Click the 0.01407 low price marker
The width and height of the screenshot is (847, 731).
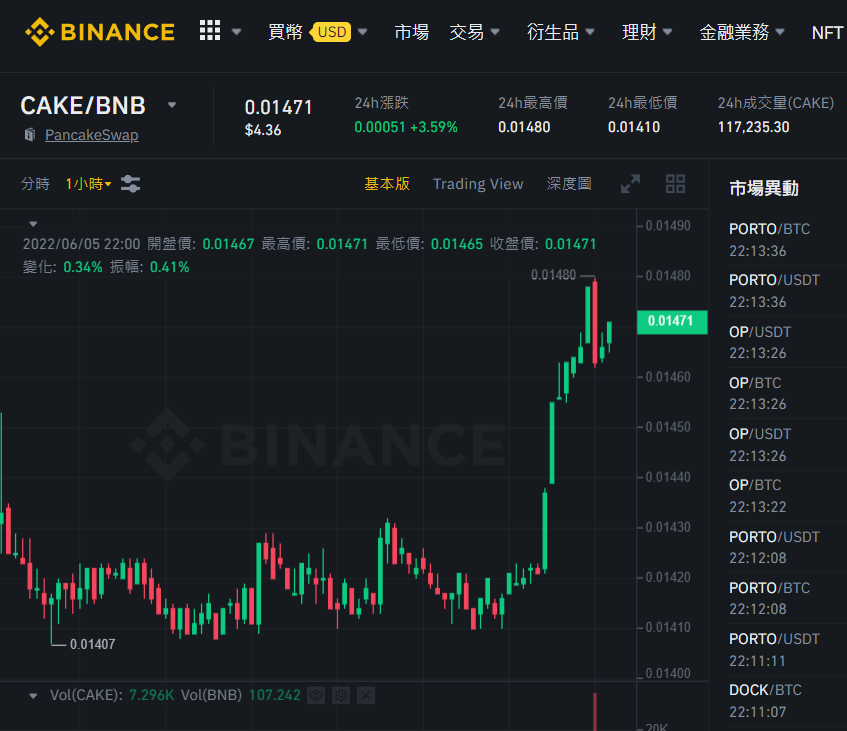click(x=92, y=644)
